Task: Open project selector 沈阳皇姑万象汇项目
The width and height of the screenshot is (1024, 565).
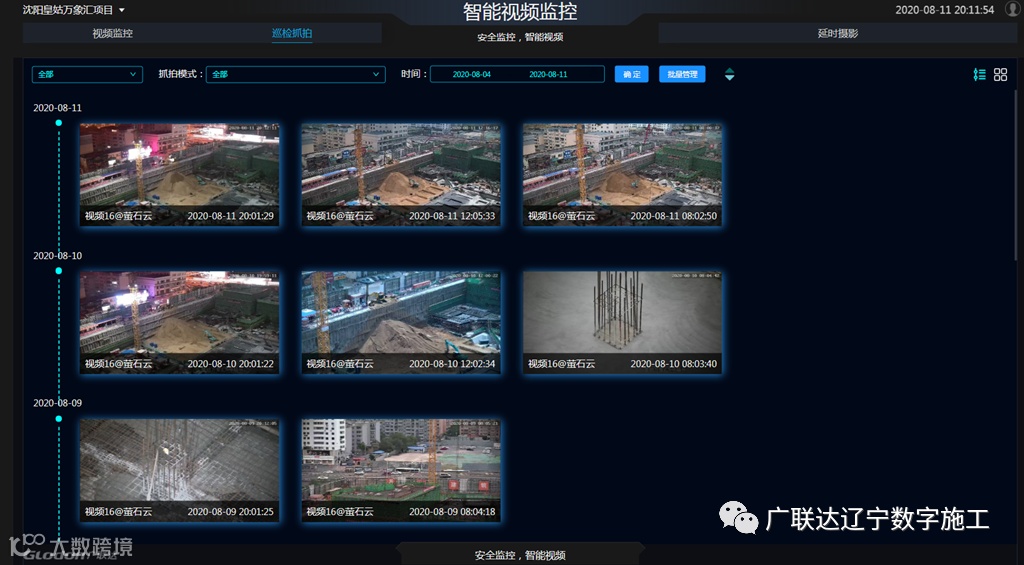Action: click(74, 10)
